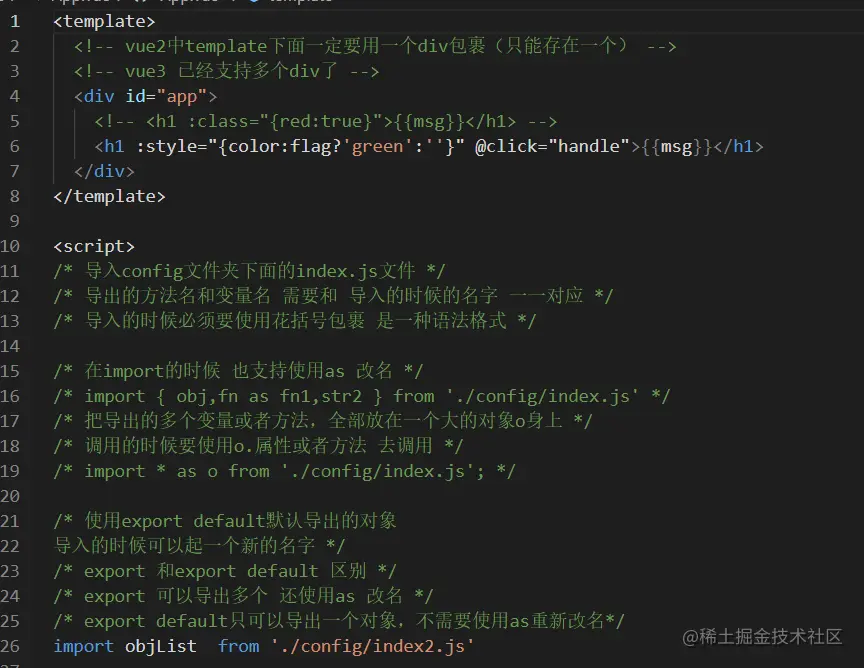The image size is (864, 668).
Task: Click line number 6 in the gutter
Action: (x=15, y=147)
